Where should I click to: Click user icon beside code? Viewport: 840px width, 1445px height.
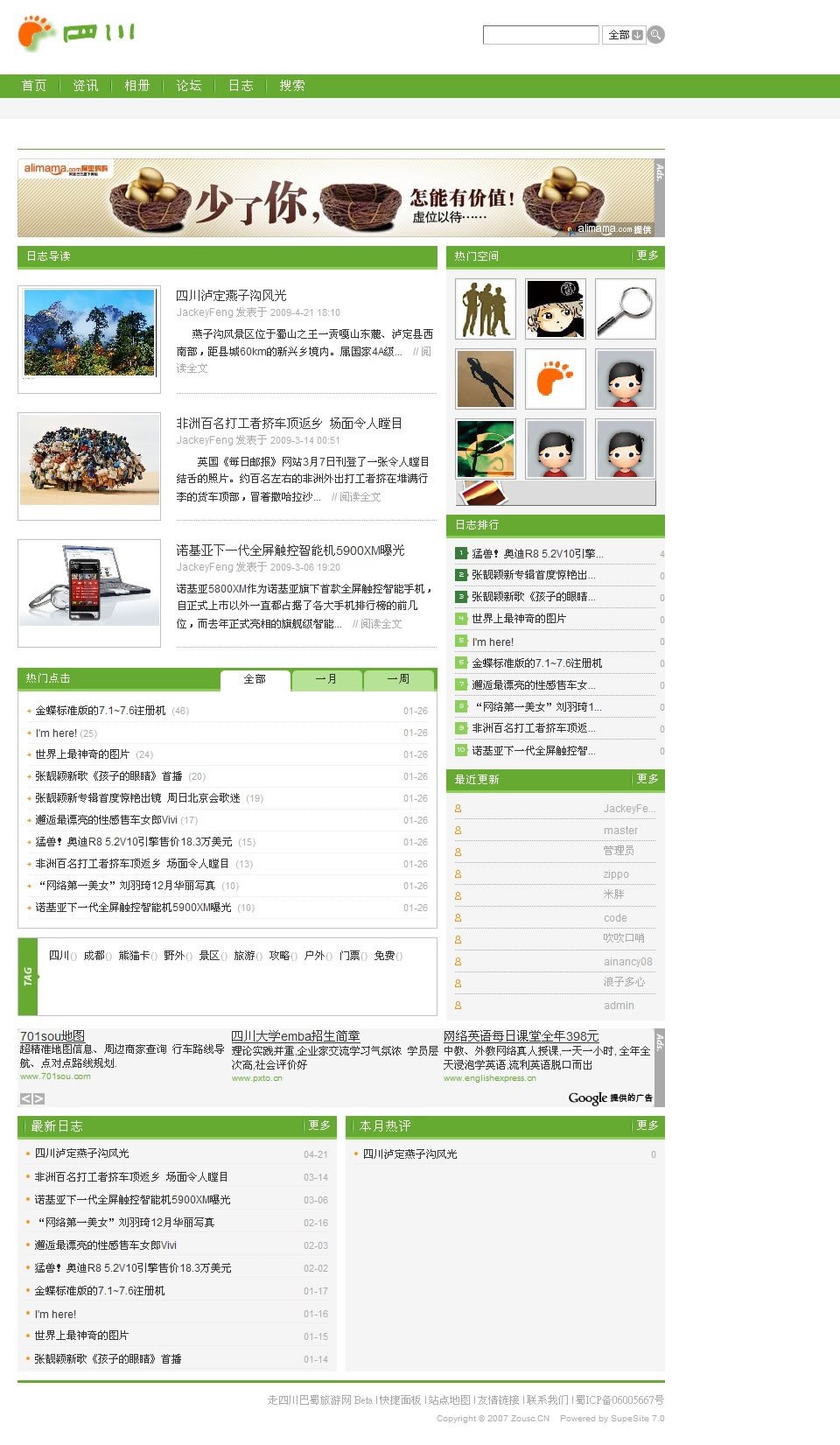[458, 918]
